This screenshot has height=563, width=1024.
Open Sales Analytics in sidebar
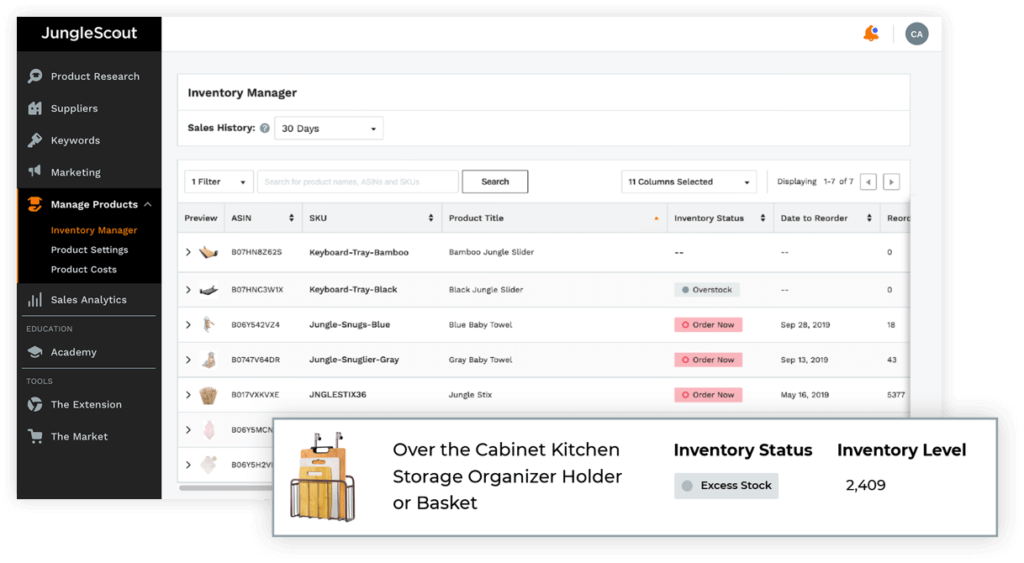[89, 299]
